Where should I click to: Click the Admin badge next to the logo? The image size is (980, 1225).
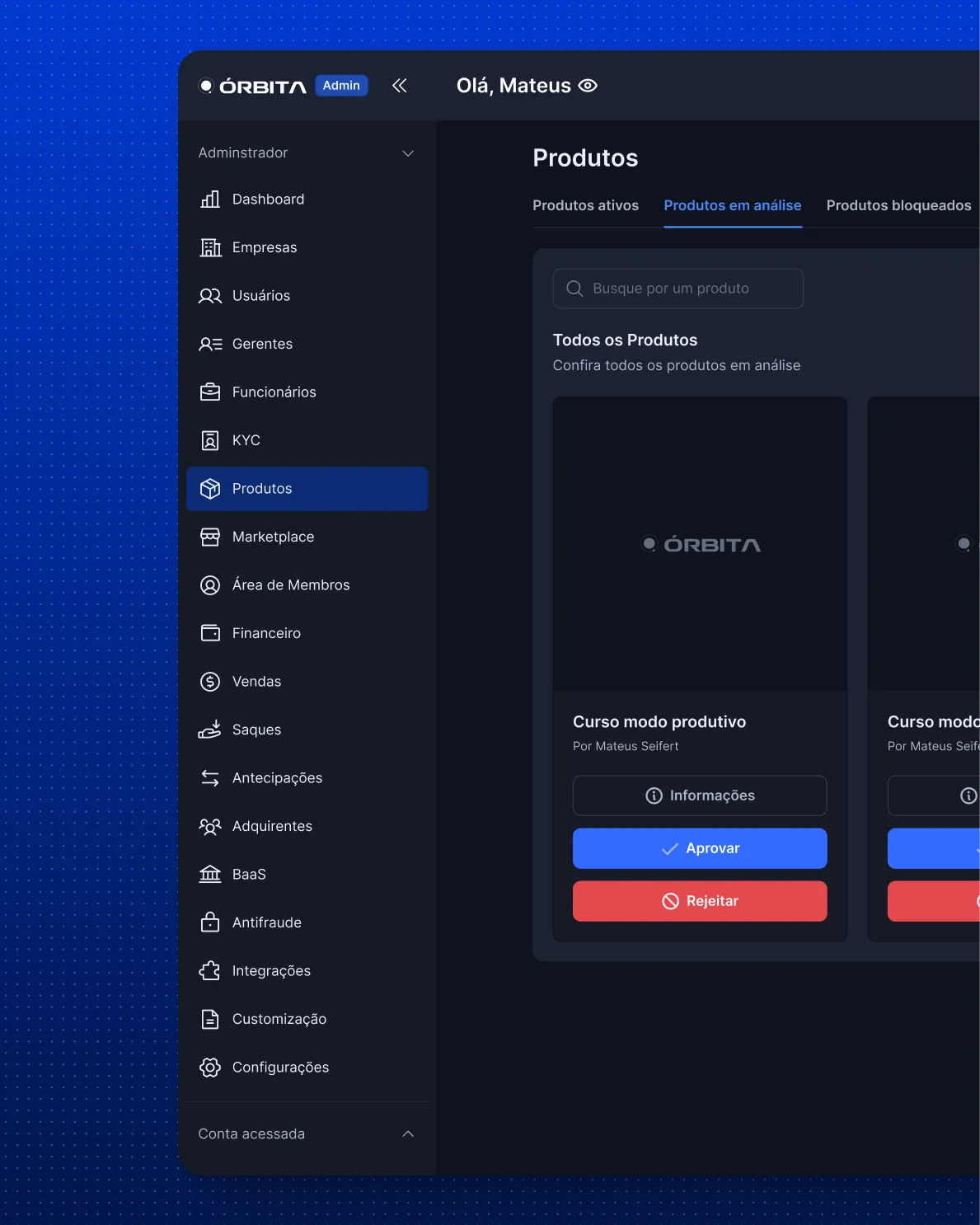[341, 86]
